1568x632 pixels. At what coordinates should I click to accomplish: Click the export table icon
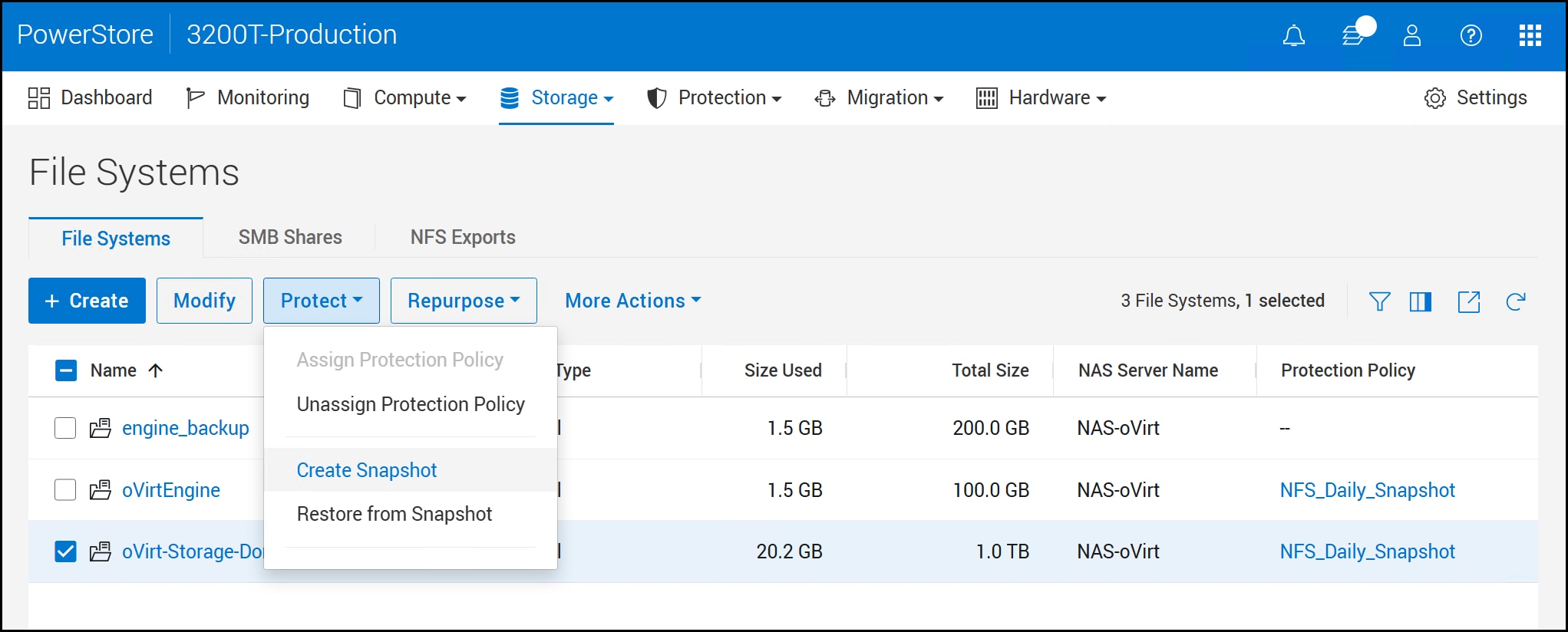click(x=1468, y=301)
